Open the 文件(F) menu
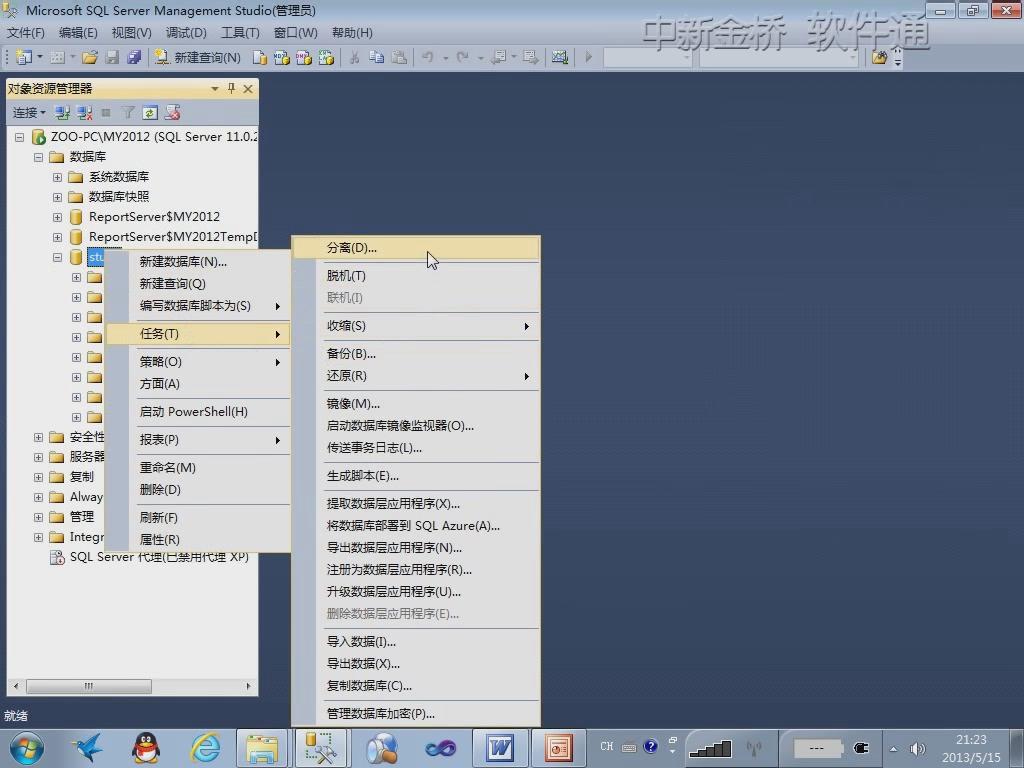 [25, 33]
